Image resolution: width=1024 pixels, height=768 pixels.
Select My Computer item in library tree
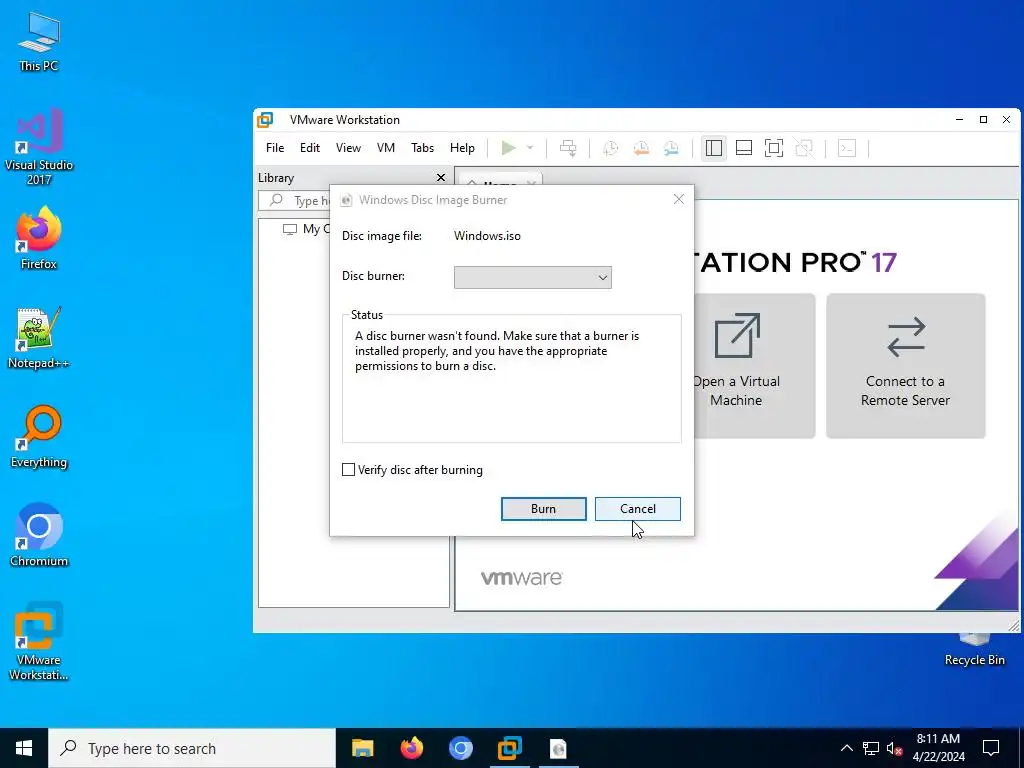[307, 229]
